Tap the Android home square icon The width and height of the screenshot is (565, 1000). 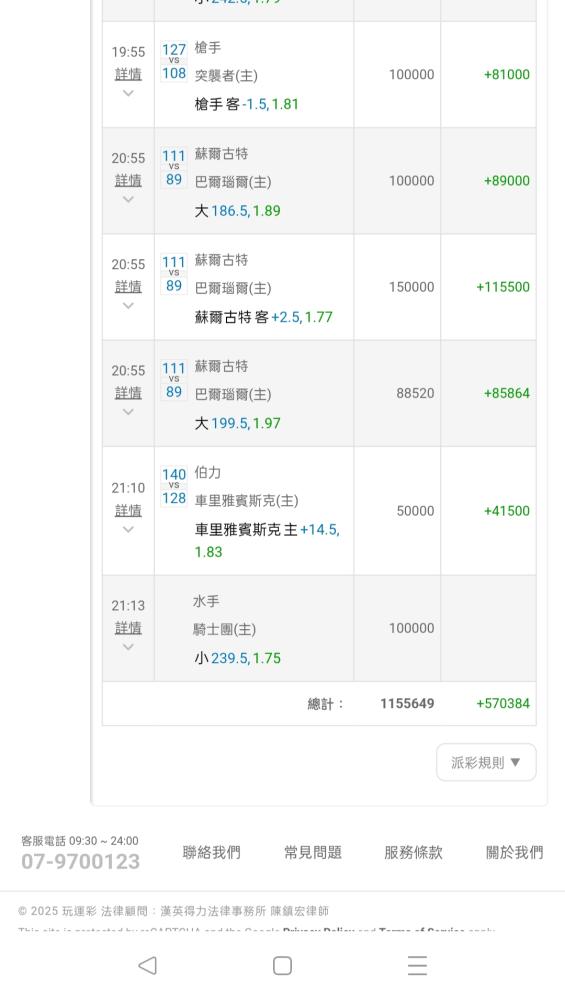282,966
